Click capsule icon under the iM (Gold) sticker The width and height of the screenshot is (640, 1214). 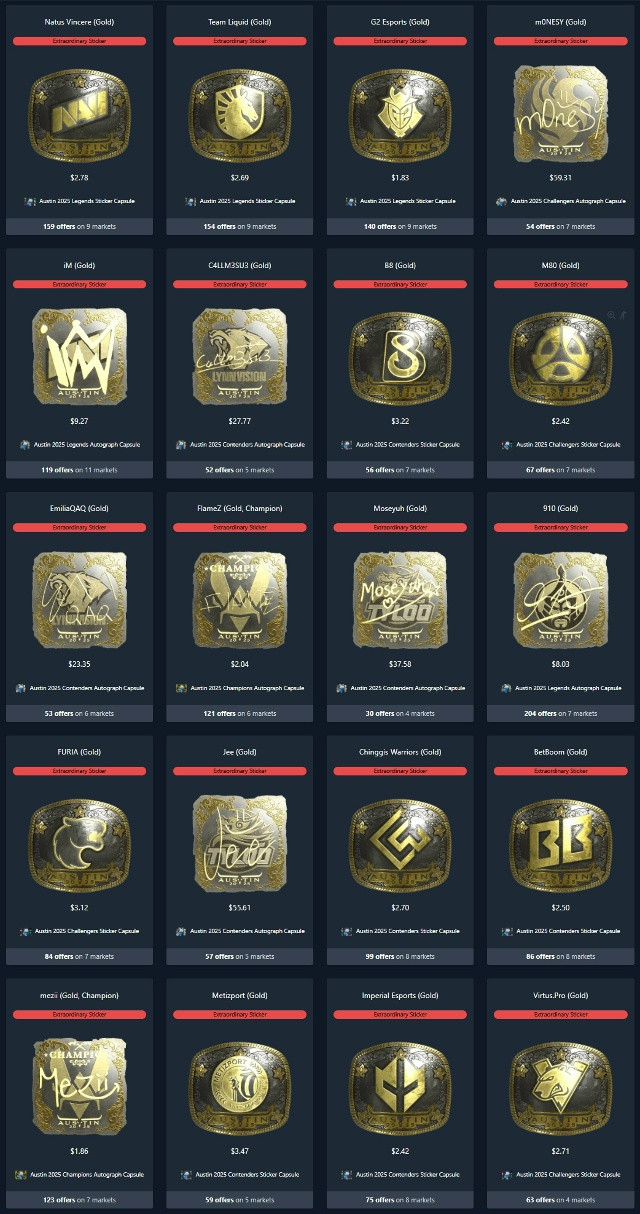pyautogui.click(x=25, y=444)
